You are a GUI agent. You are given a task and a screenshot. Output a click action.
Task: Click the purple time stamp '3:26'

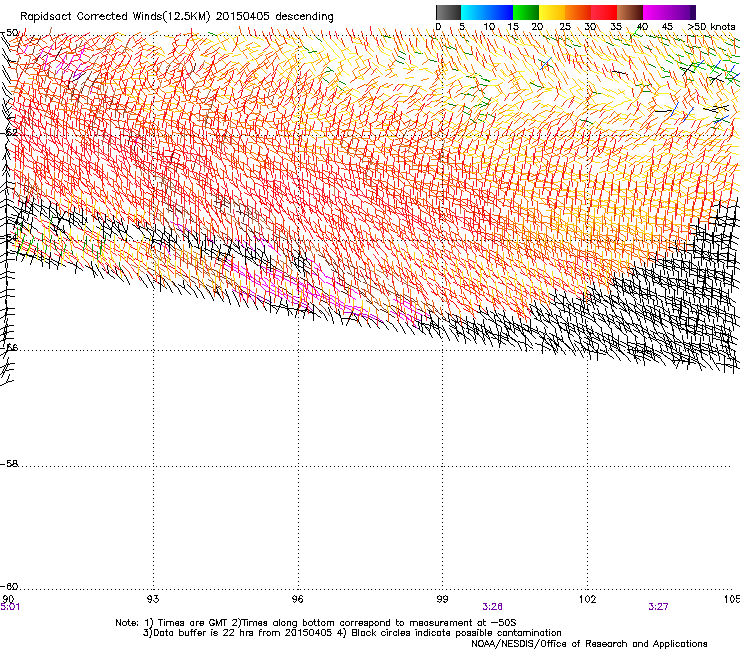492,607
